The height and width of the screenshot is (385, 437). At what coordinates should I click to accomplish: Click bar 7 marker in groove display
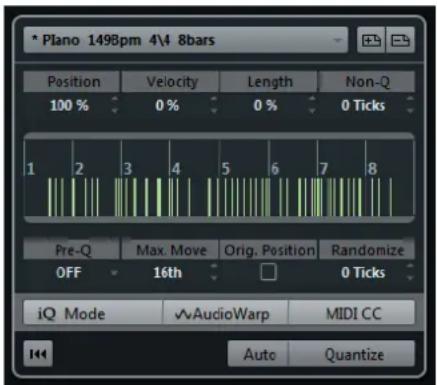323,169
